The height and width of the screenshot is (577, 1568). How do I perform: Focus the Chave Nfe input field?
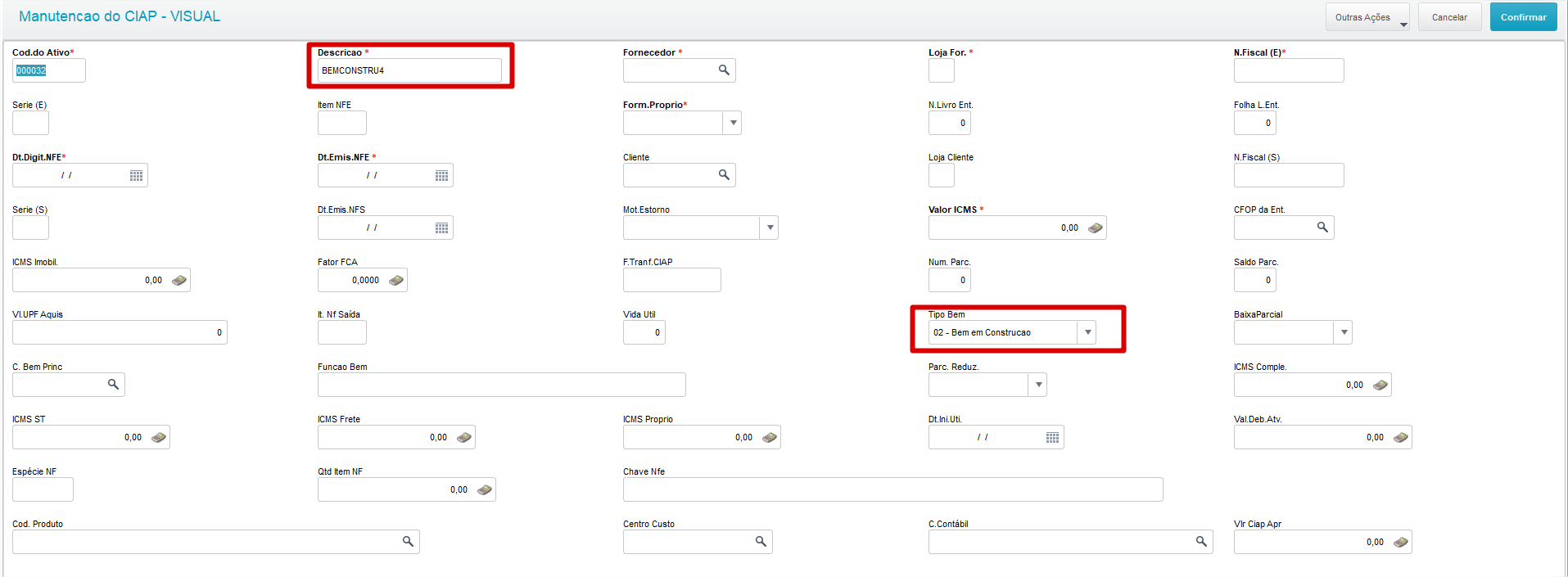coord(892,489)
